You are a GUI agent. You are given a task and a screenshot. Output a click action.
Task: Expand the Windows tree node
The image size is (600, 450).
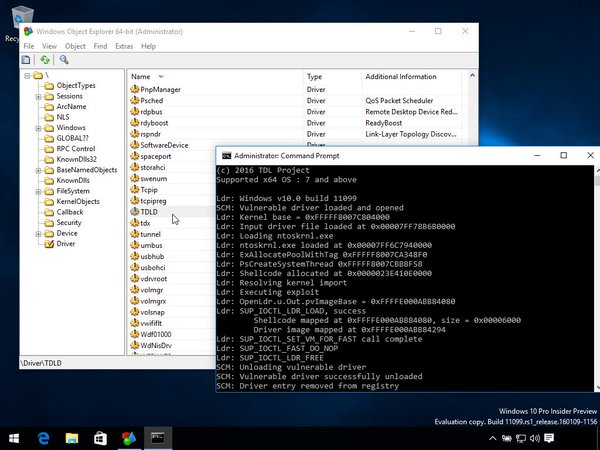38,128
